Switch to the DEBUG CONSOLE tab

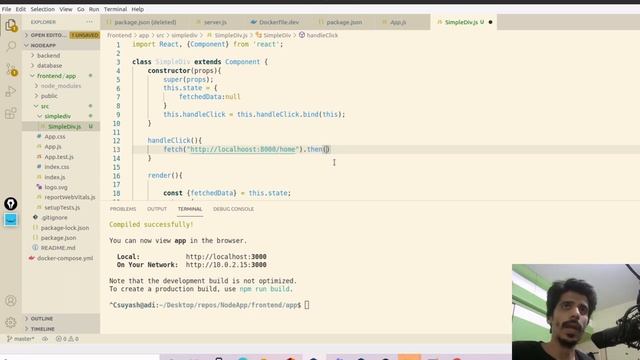click(233, 209)
